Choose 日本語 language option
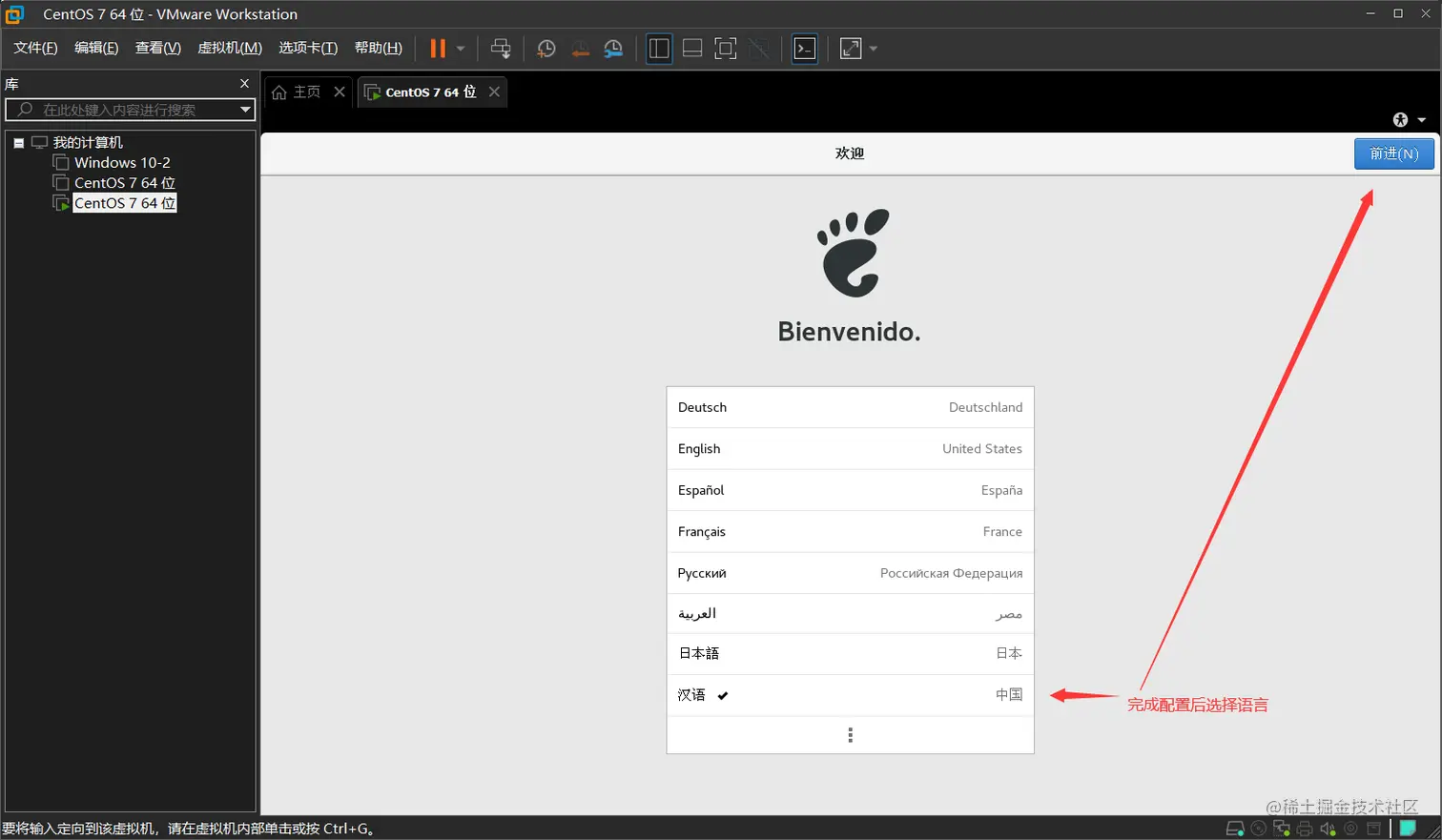1442x840 pixels. (850, 654)
